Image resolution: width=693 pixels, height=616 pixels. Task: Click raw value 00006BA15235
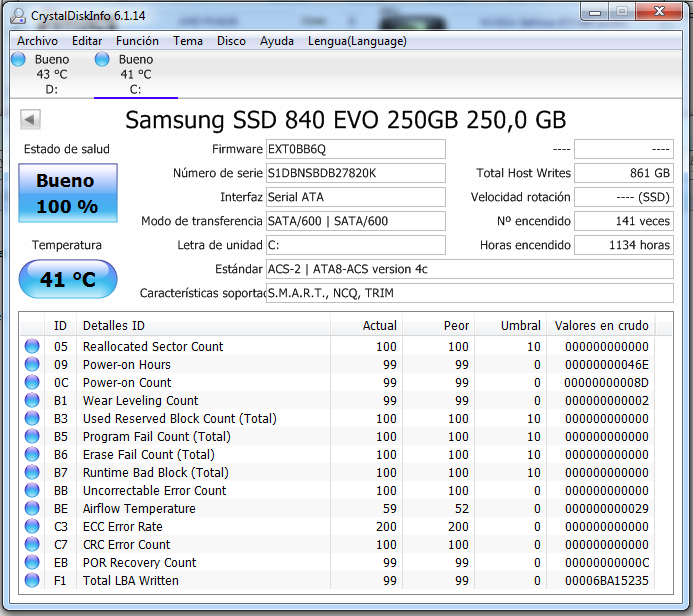[x=606, y=581]
